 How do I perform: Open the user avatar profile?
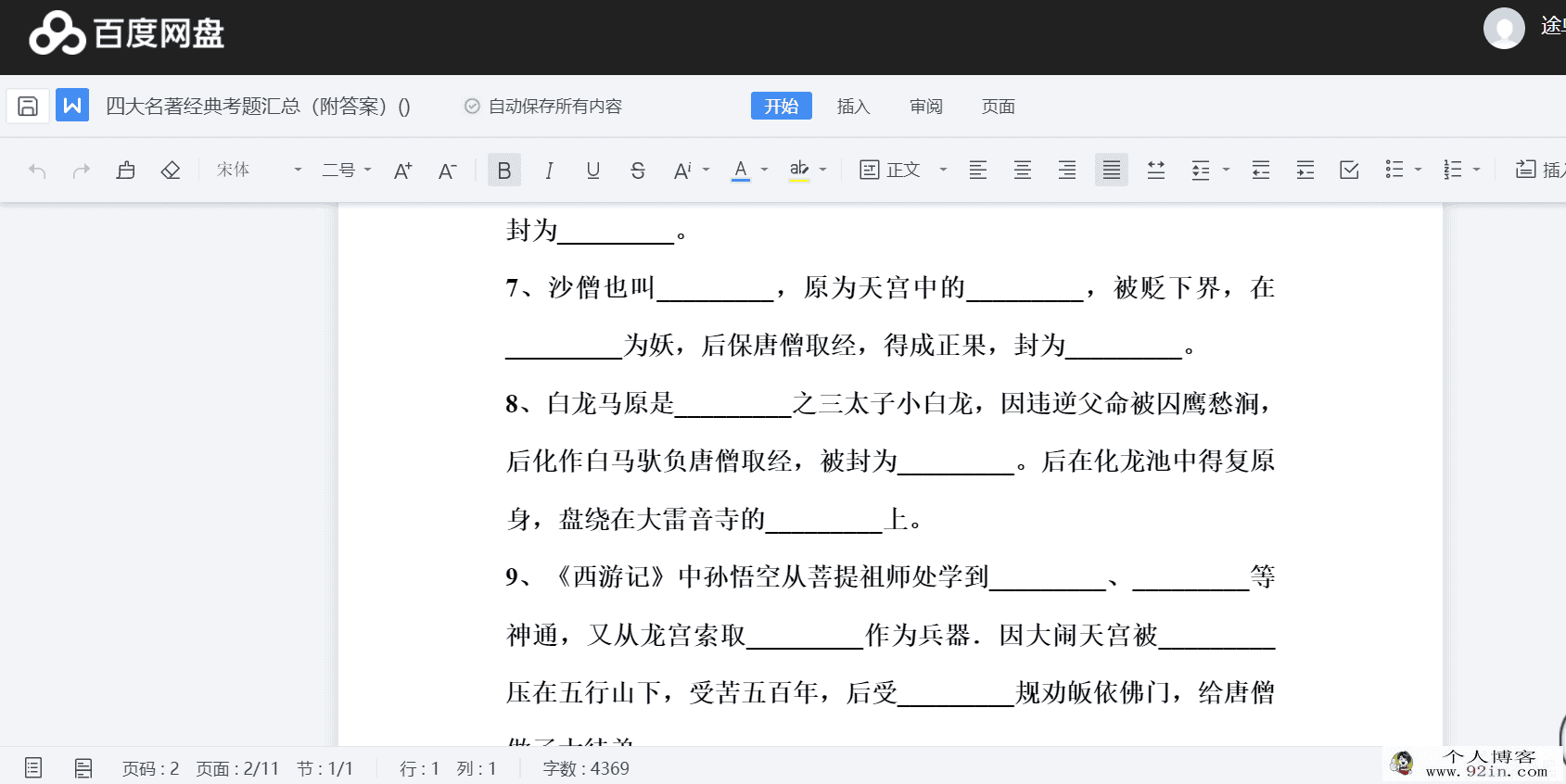(x=1504, y=28)
